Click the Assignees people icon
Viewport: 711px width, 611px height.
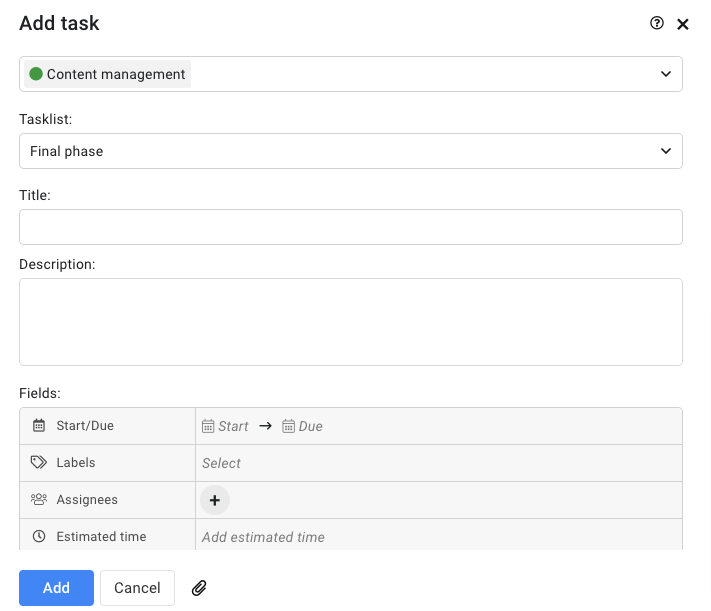point(39,499)
